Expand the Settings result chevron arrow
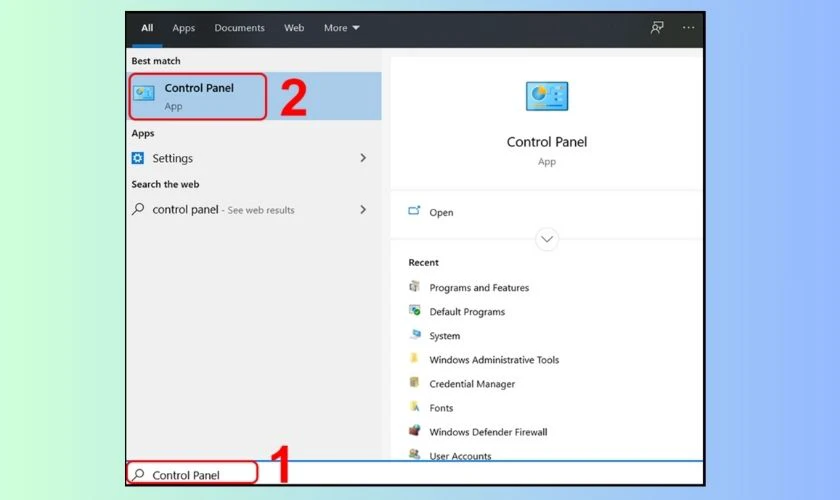840x500 pixels. tap(363, 158)
